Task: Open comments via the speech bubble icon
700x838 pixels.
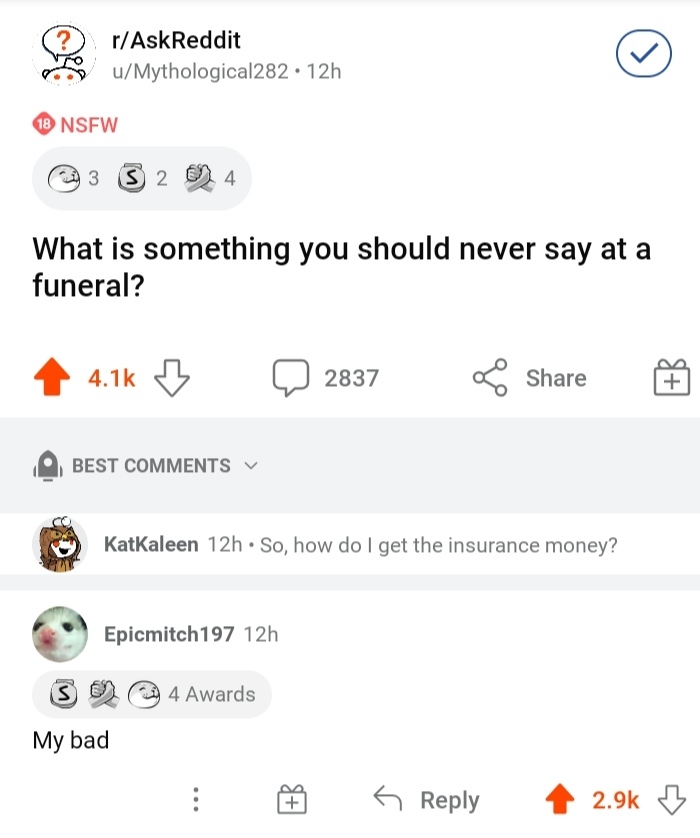Action: coord(291,377)
